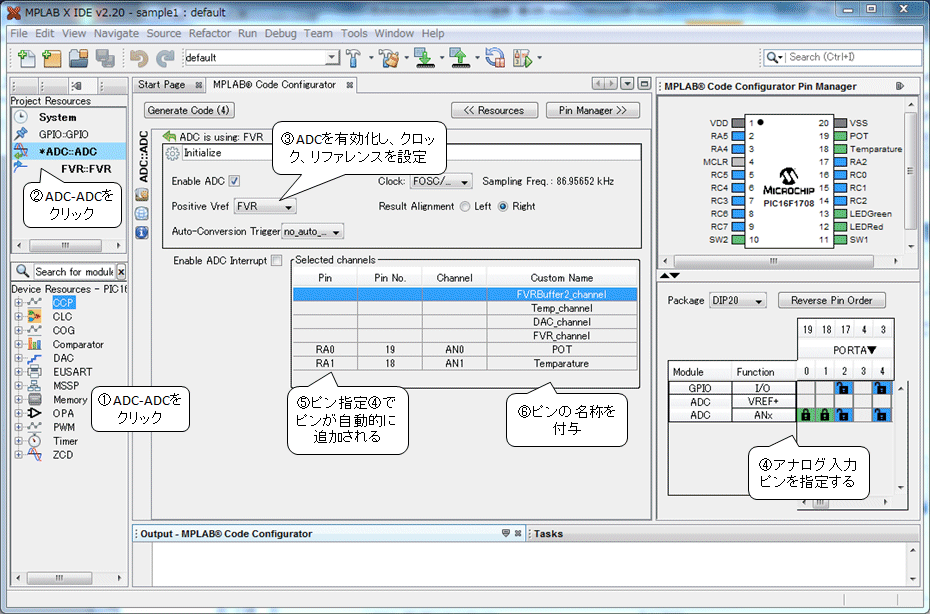Open the File menu
Image resolution: width=930 pixels, height=614 pixels.
[x=18, y=33]
